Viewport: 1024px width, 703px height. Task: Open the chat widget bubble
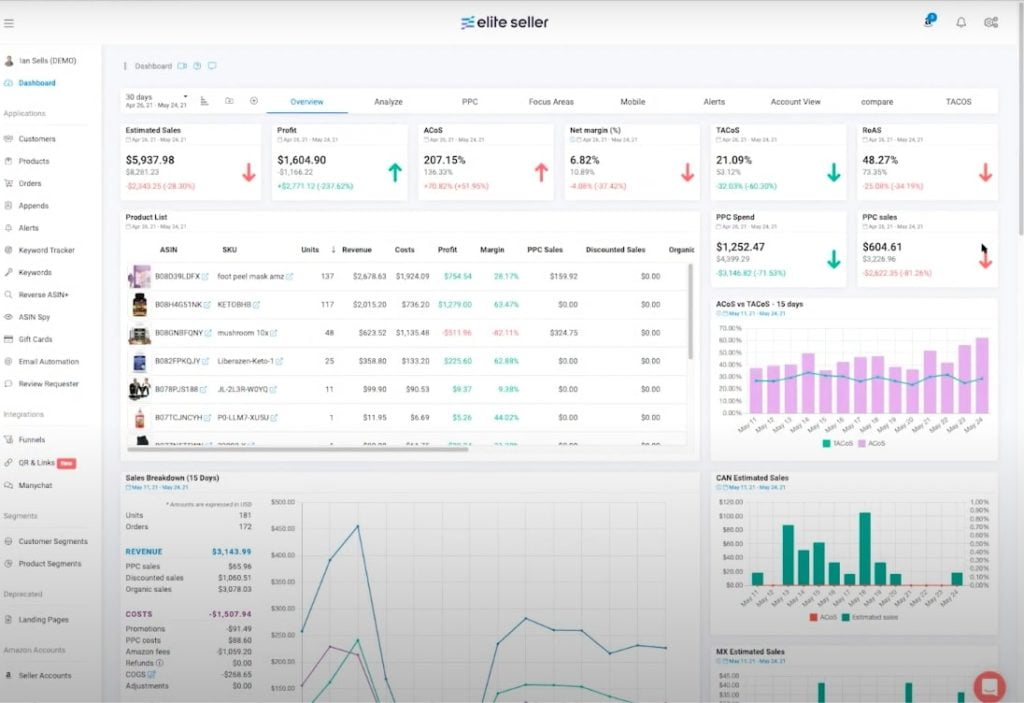989,686
